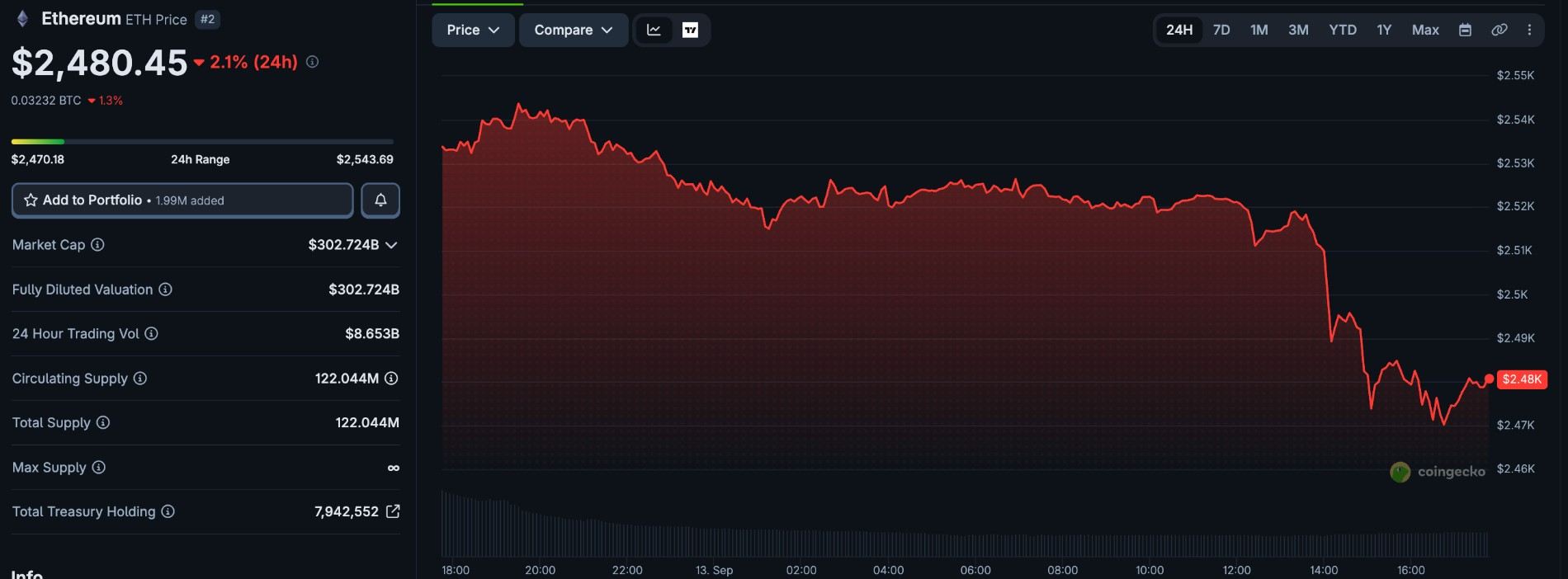
Task: Select the 1Y time range tab
Action: (1384, 30)
